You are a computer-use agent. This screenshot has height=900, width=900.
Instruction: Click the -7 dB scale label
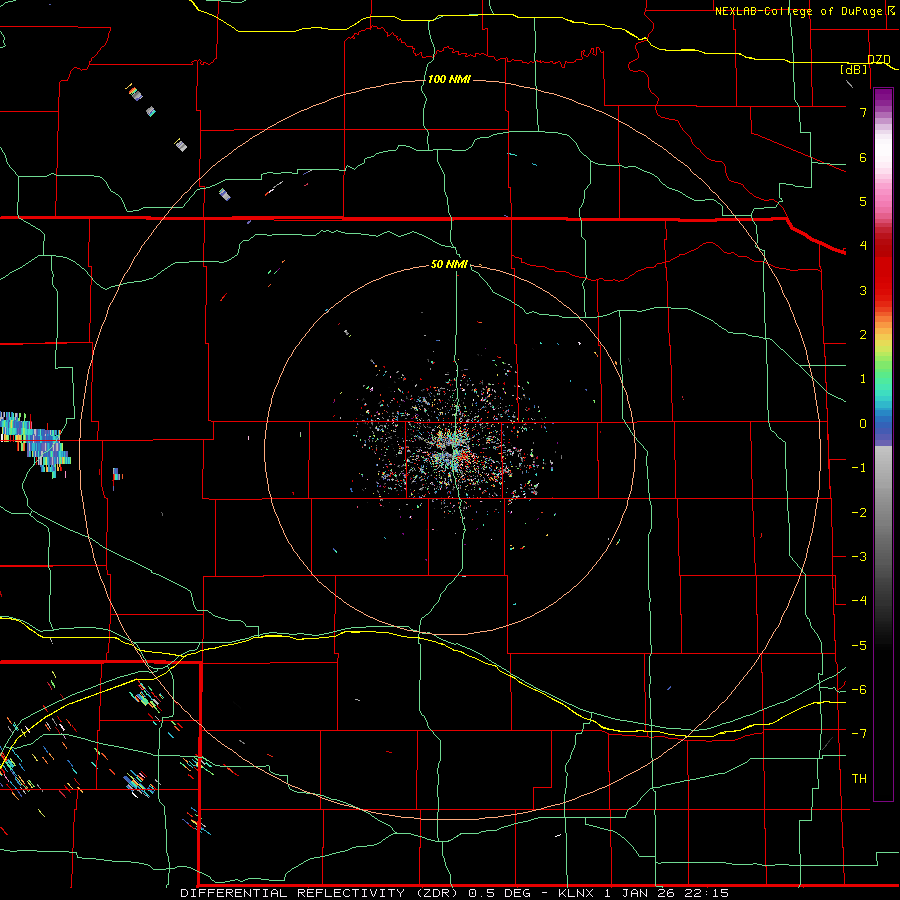(x=859, y=734)
